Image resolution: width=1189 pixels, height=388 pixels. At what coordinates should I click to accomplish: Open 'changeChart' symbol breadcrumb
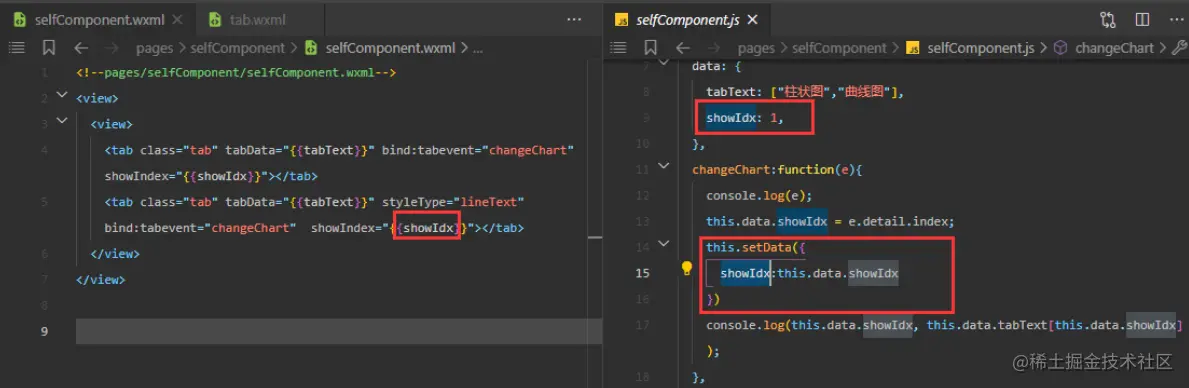pos(1114,48)
